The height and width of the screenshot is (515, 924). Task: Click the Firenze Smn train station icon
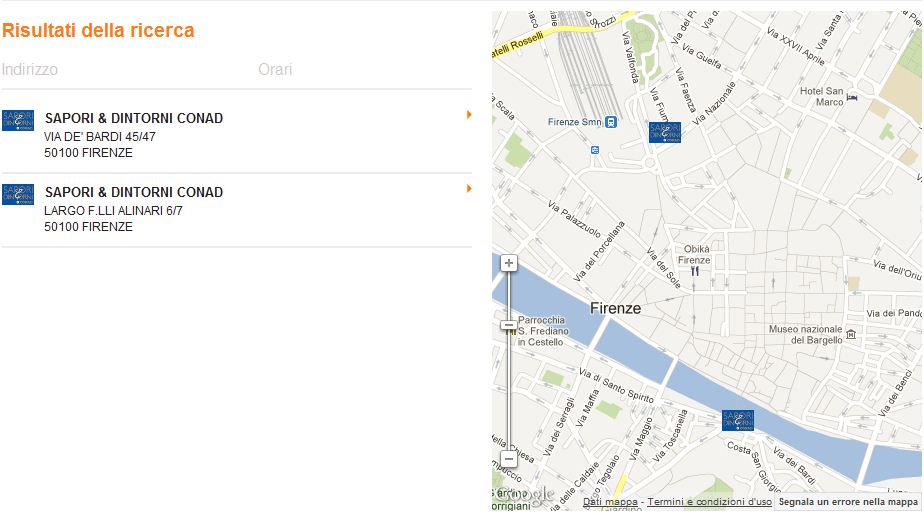611,122
